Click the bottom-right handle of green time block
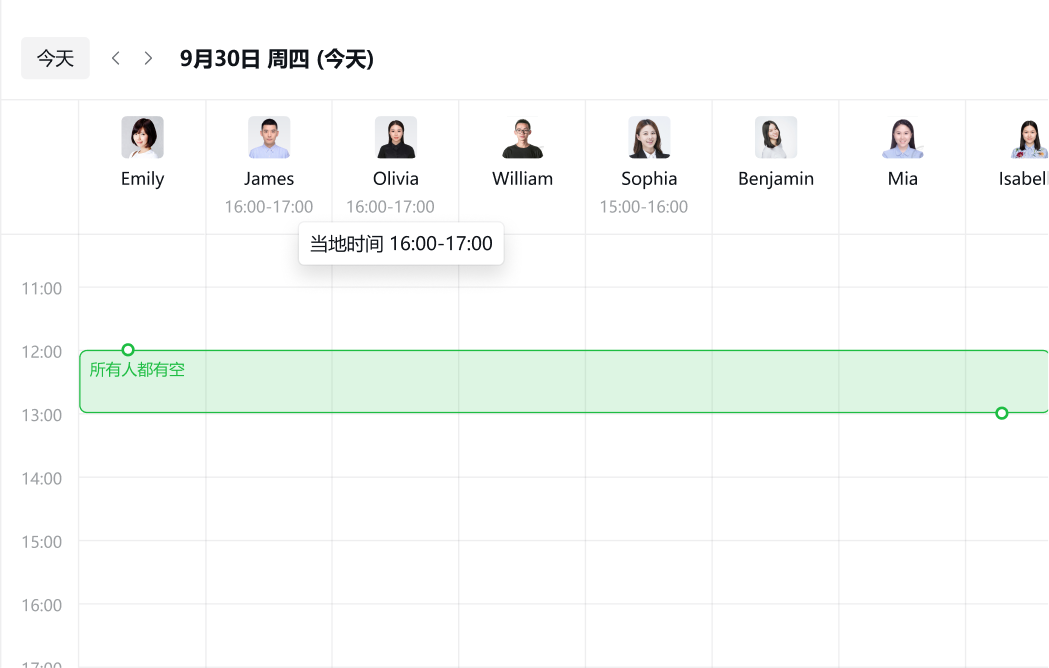Viewport: 1049px width, 668px height. (1002, 413)
